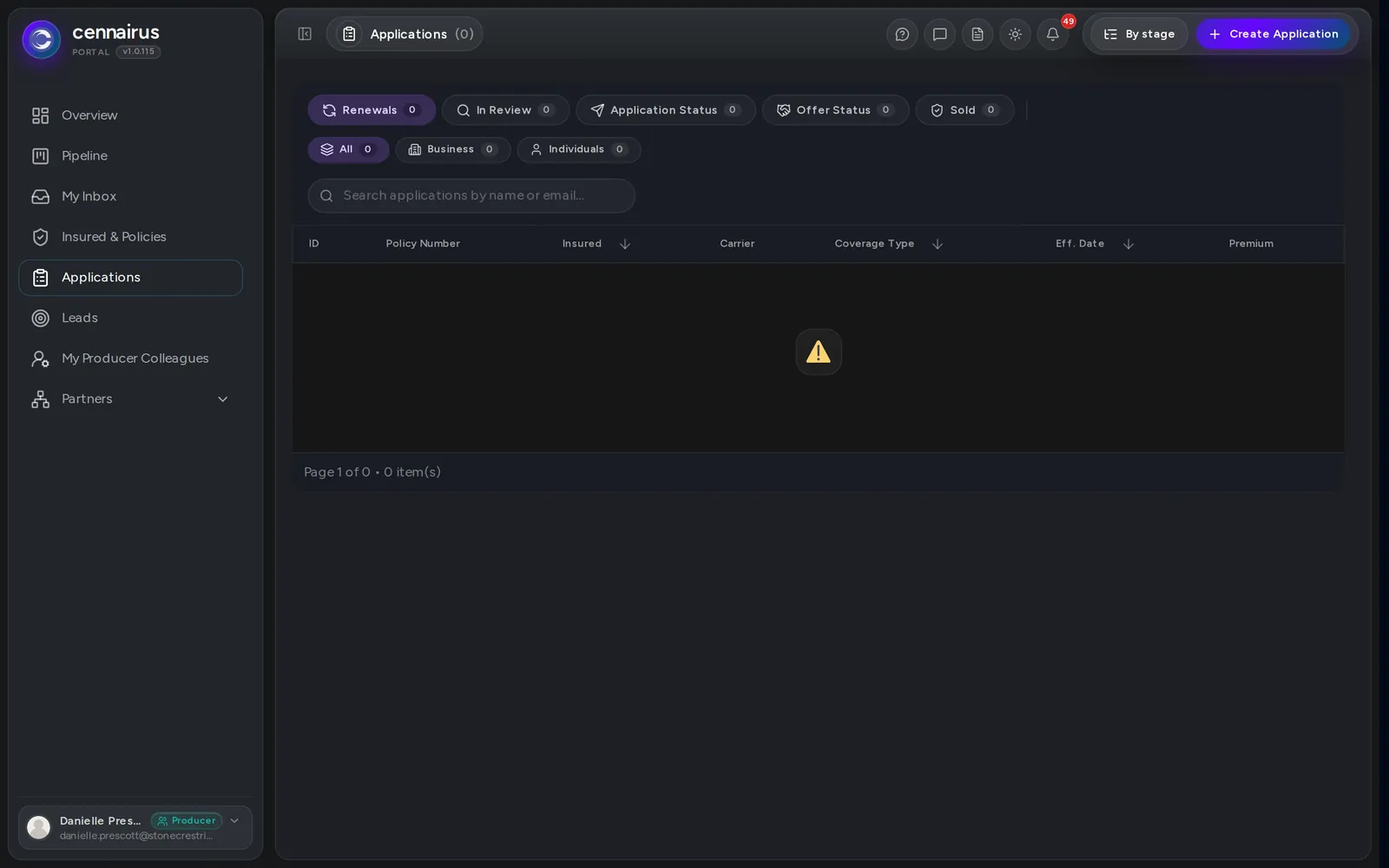Click Danielle's profile avatar
This screenshot has width=1389, height=868.
39,827
